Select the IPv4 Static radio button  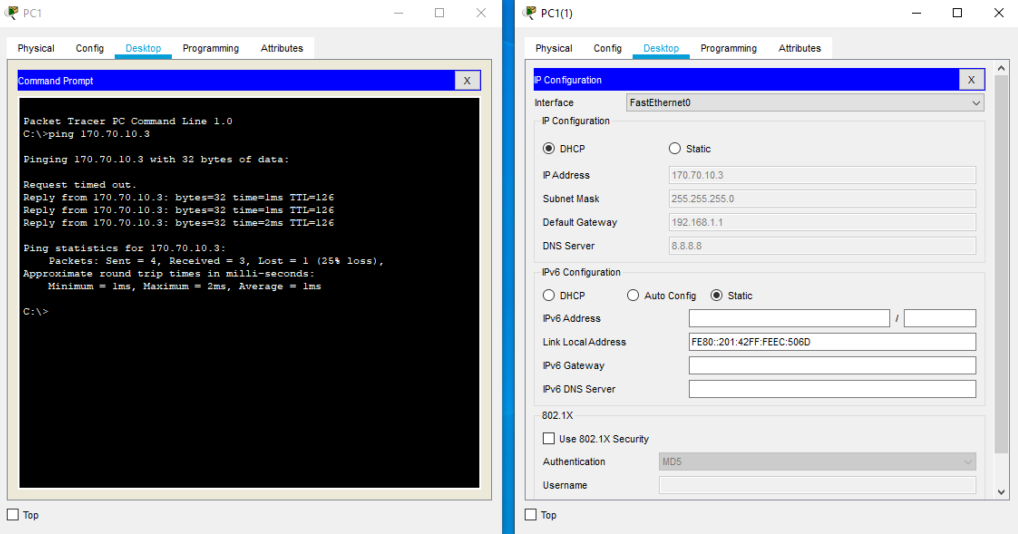click(675, 149)
